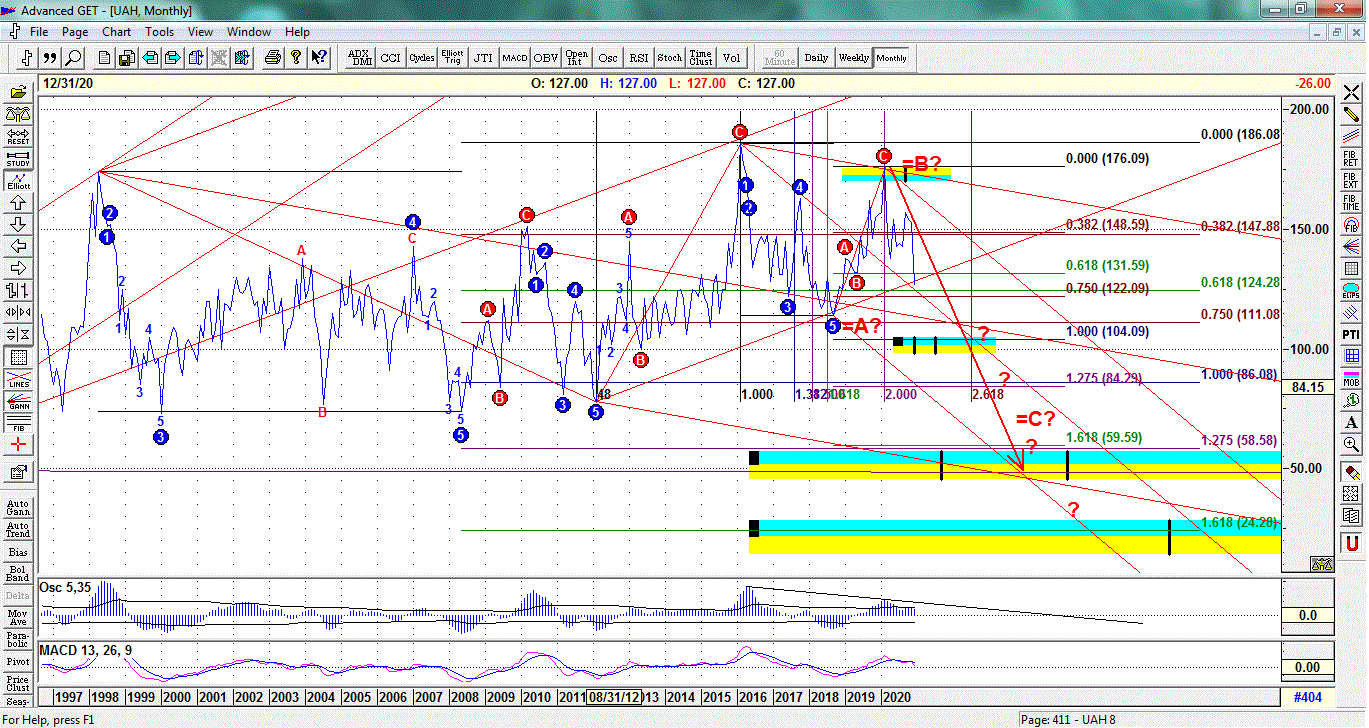Select the FIB tool in left toolbar
The width and height of the screenshot is (1369, 728).
click(x=18, y=423)
